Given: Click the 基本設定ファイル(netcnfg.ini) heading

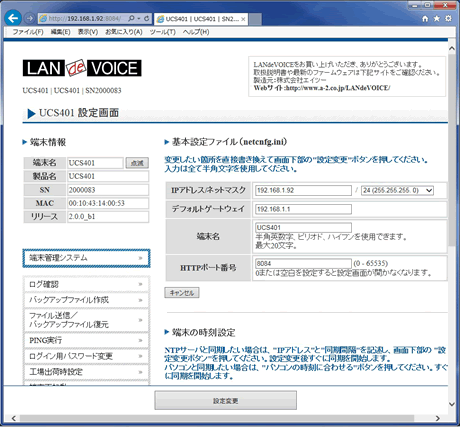Looking at the screenshot, I should tap(229, 142).
